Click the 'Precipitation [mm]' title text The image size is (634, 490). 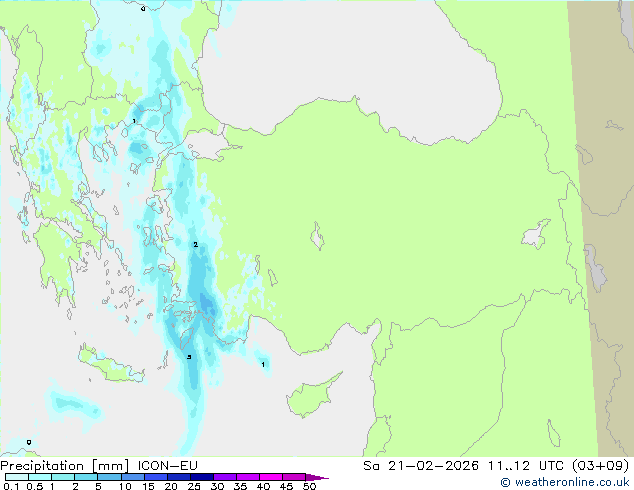(x=65, y=466)
